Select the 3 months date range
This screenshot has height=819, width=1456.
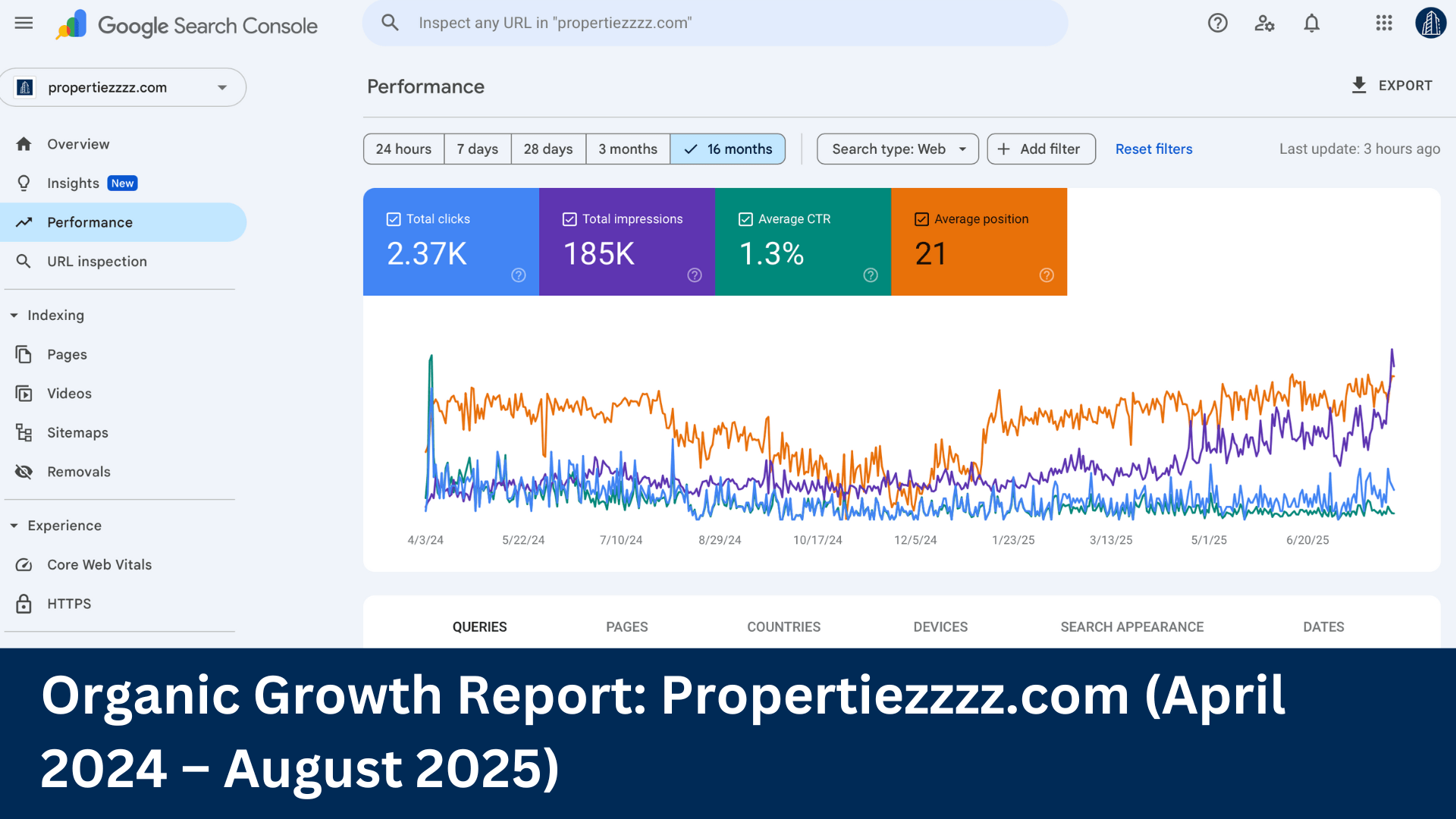628,149
